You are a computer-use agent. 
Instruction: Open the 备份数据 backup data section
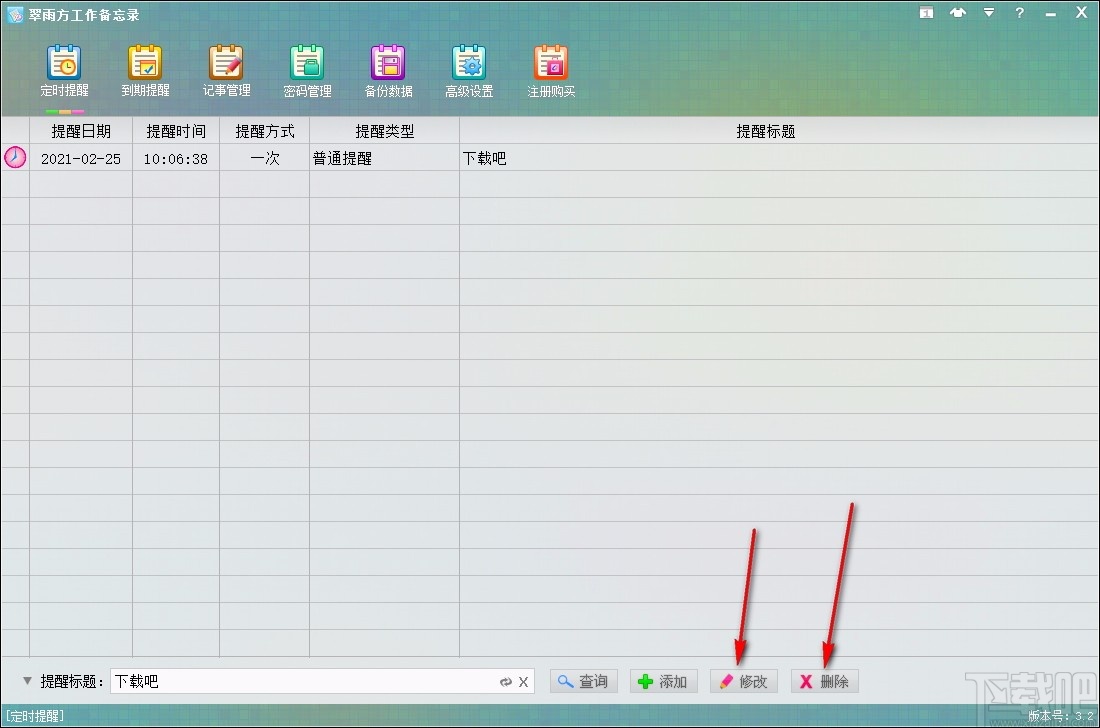[389, 71]
